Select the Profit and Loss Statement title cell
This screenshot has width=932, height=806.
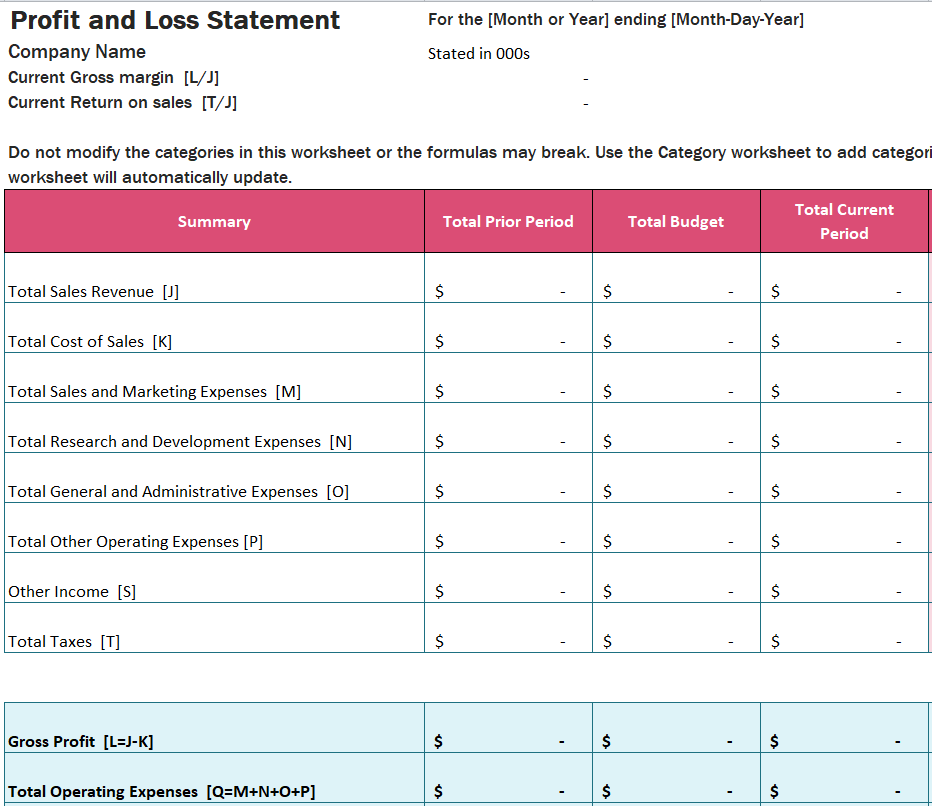click(175, 20)
